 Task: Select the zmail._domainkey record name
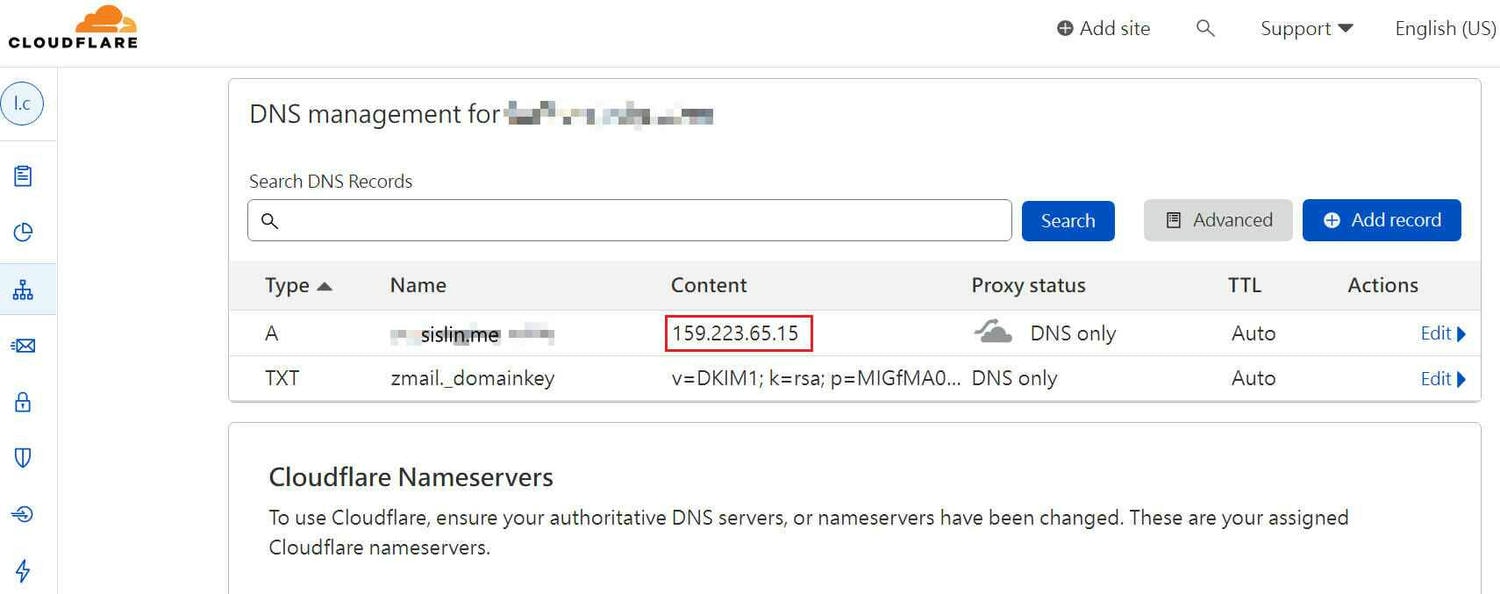click(472, 378)
